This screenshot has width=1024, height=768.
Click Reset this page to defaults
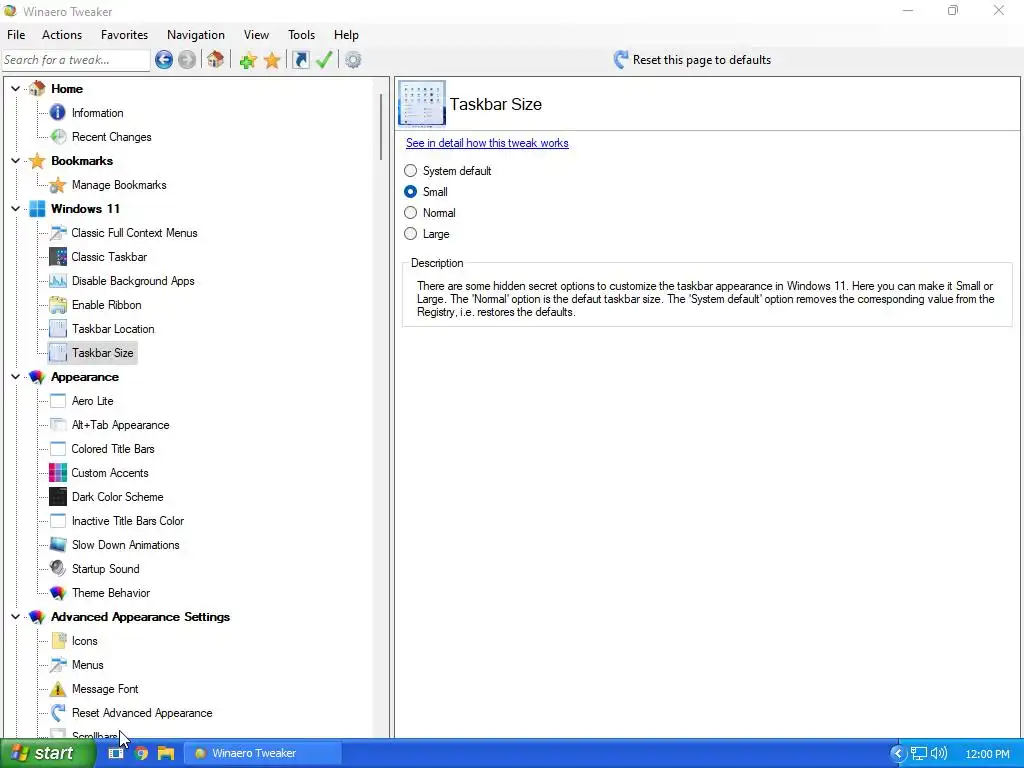point(692,60)
